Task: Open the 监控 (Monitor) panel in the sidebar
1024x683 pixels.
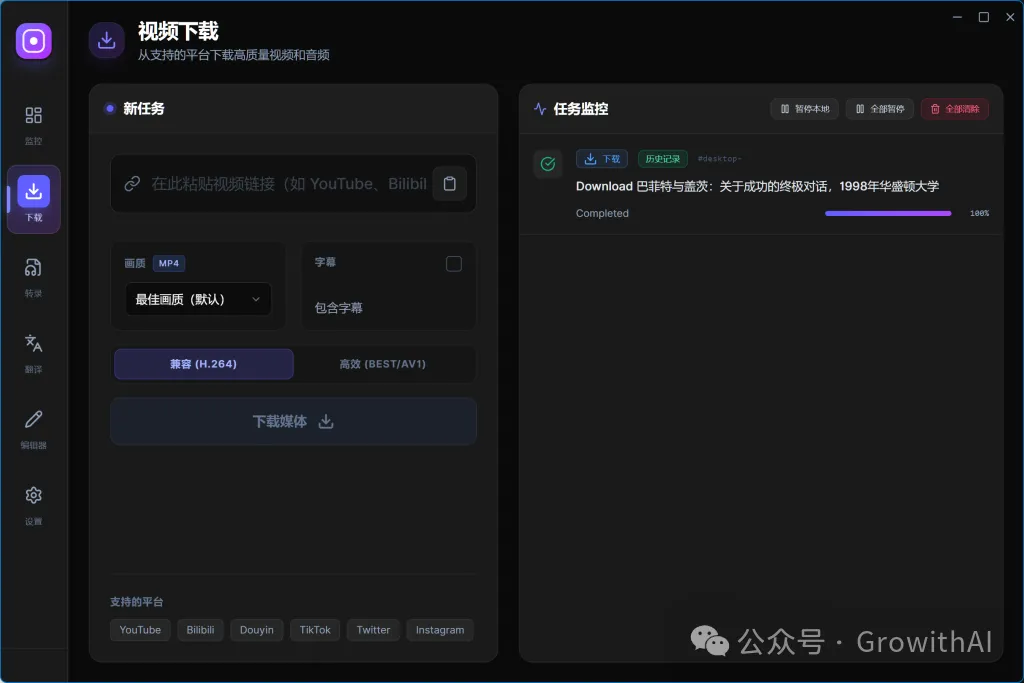Action: 33,122
